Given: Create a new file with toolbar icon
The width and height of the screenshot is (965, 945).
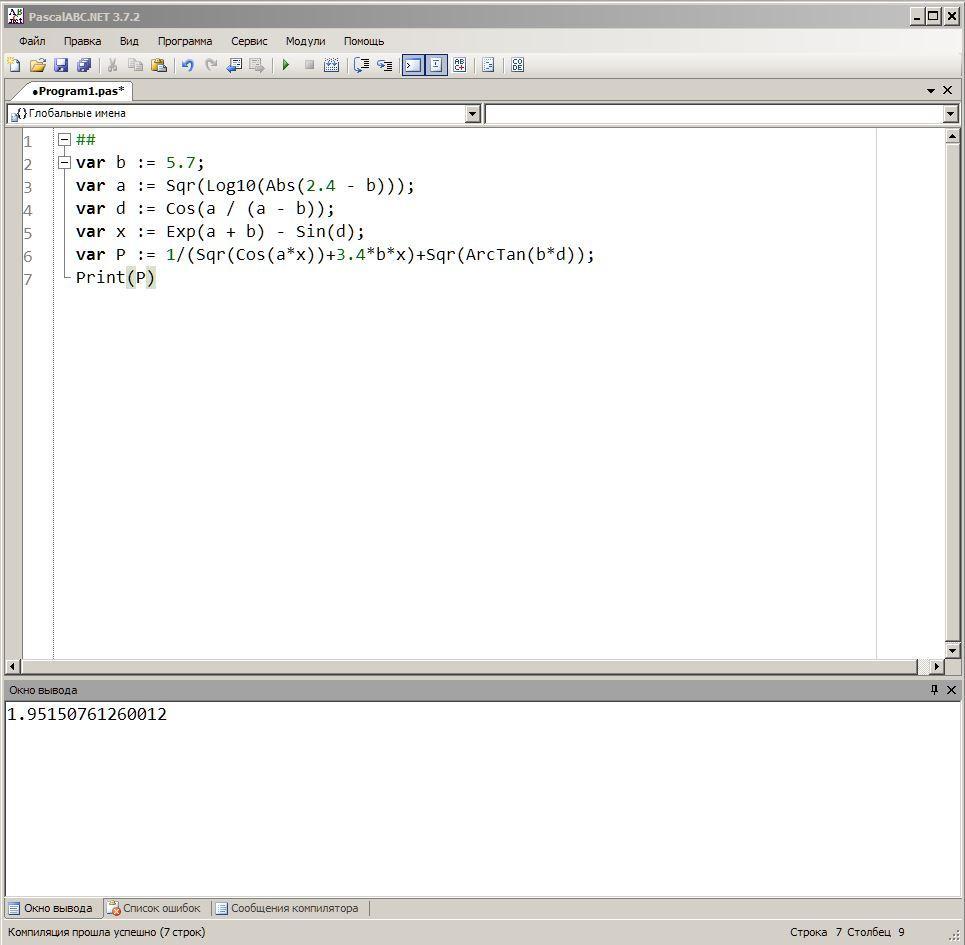Looking at the screenshot, I should click(x=14, y=65).
